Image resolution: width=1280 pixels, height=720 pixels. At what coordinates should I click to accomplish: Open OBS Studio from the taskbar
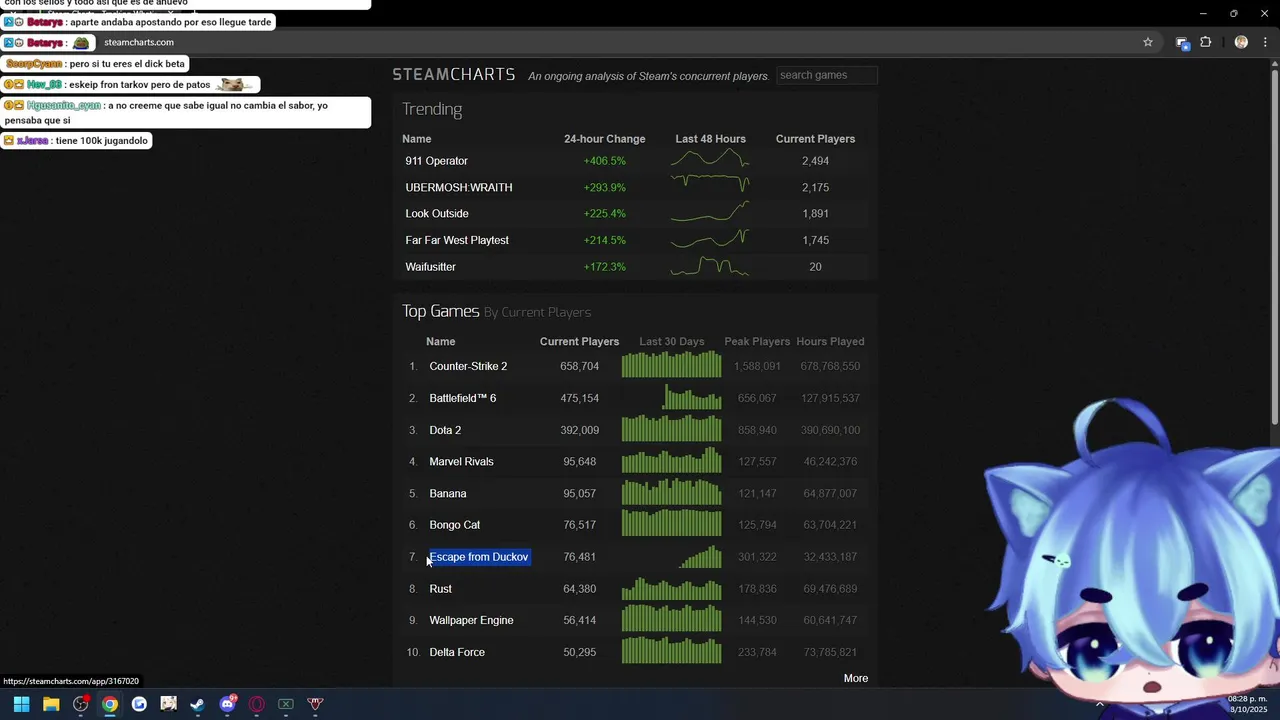pos(81,704)
